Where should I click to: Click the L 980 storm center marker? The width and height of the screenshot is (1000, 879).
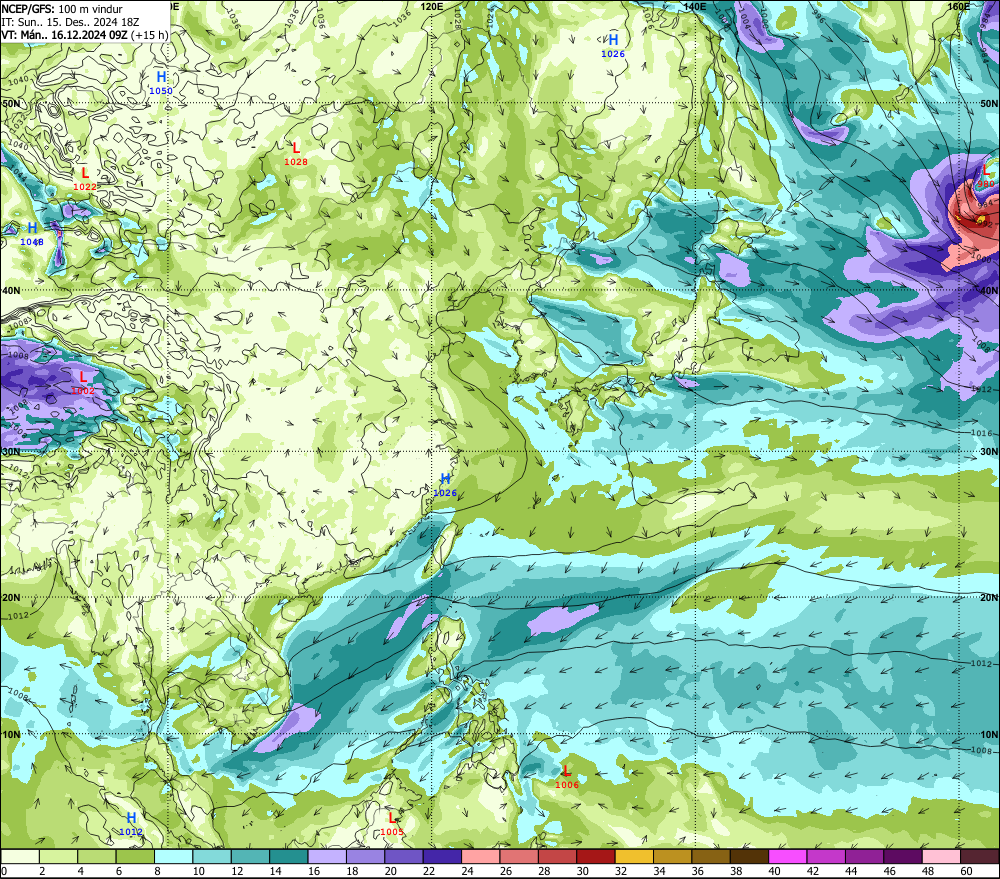[x=986, y=176]
